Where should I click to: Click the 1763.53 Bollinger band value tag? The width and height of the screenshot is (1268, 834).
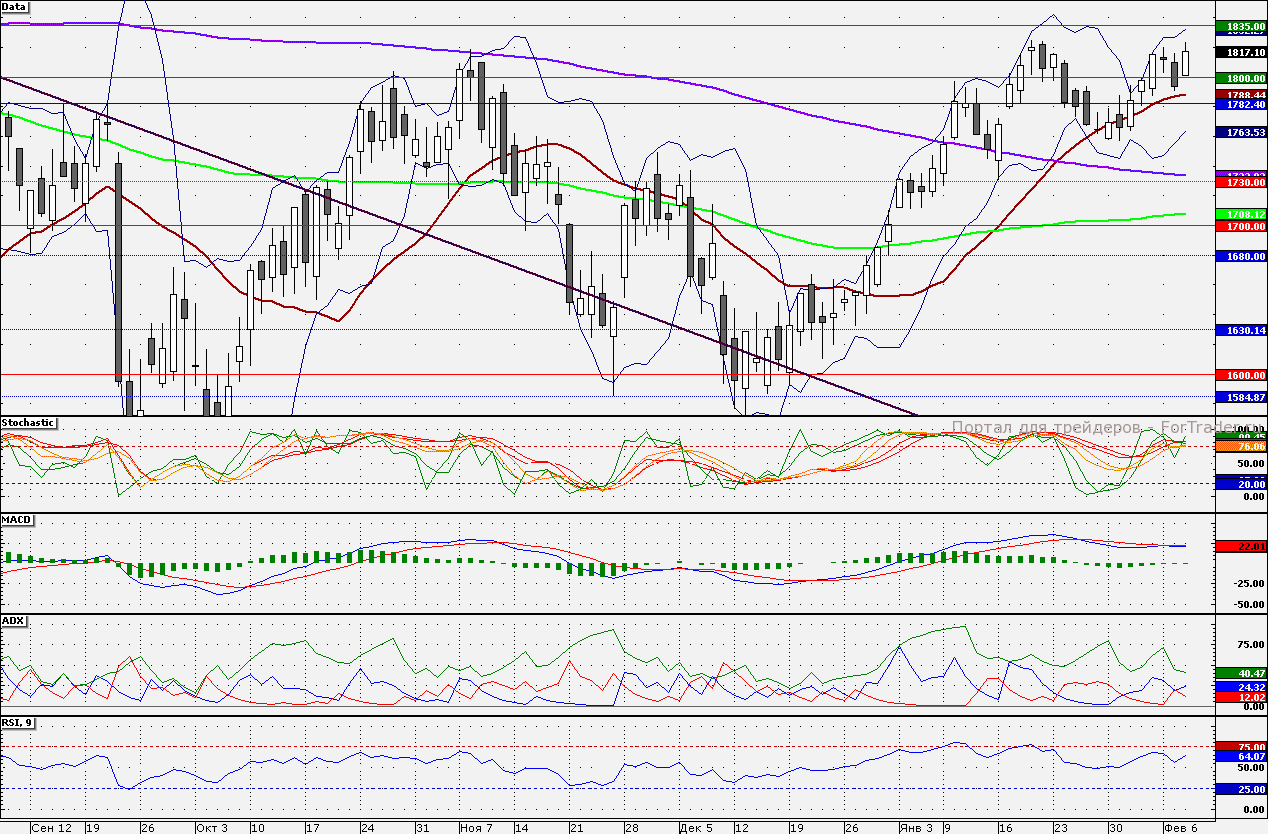pyautogui.click(x=1240, y=132)
